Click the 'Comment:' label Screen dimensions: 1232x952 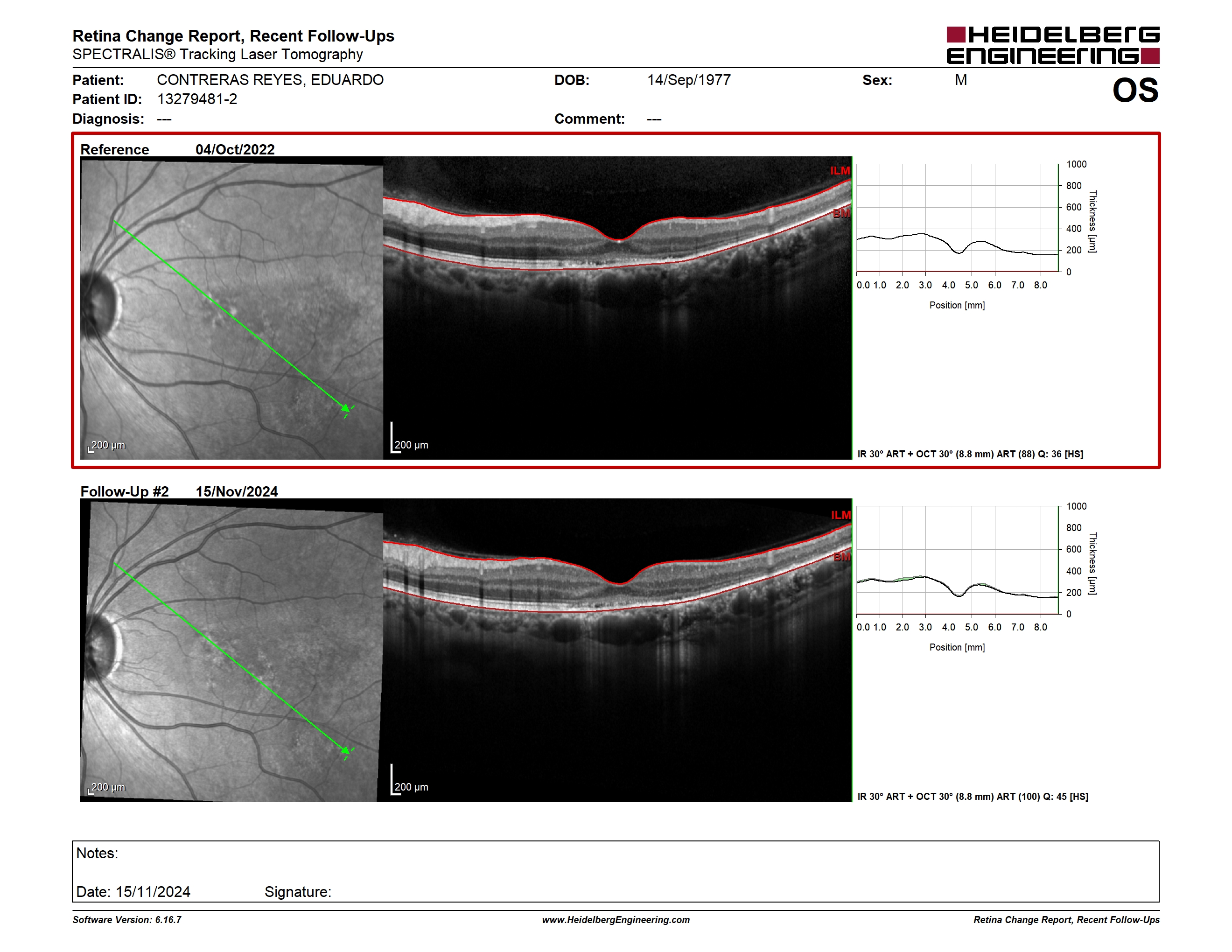[x=589, y=119]
